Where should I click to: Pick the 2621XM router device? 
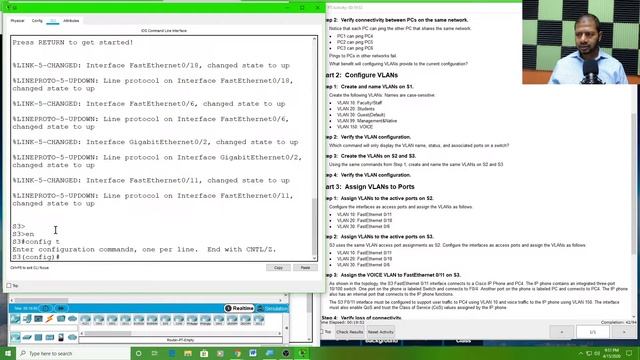click(x=245, y=320)
